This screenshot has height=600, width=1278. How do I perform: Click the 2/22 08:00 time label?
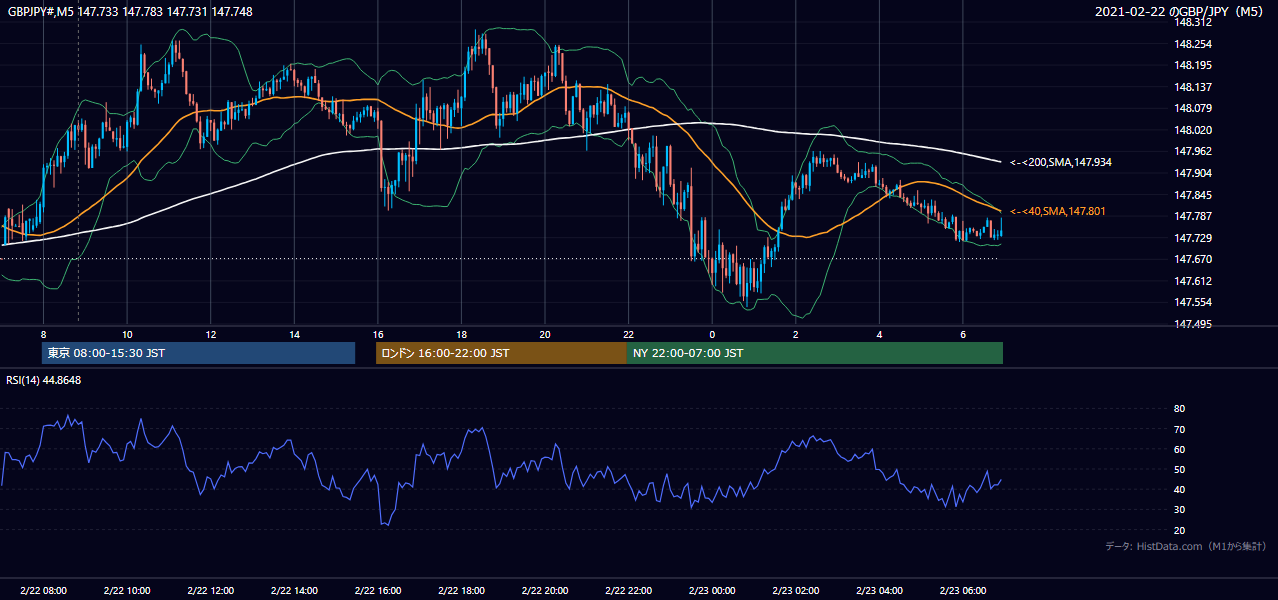pyautogui.click(x=43, y=591)
